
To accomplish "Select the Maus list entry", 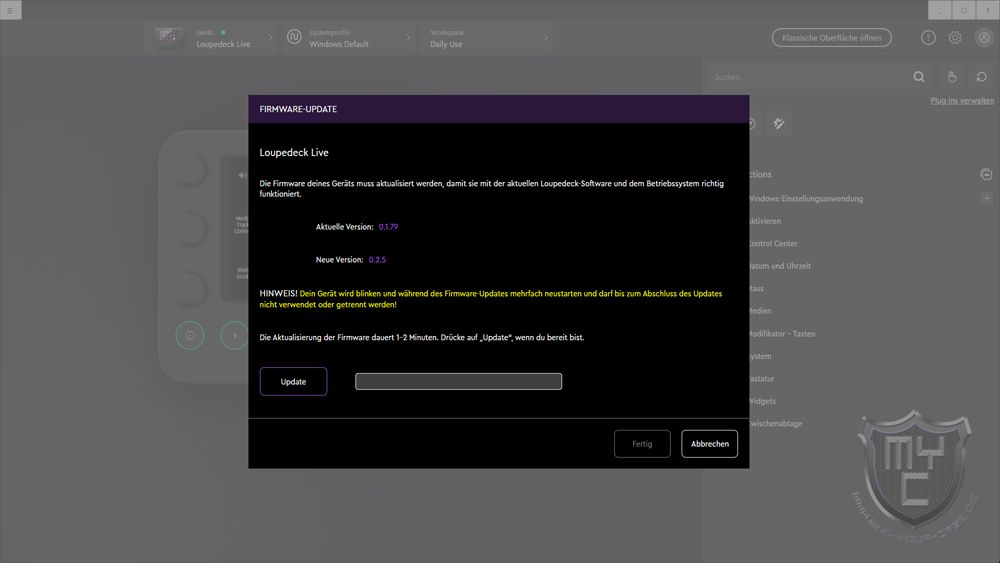I will [756, 289].
